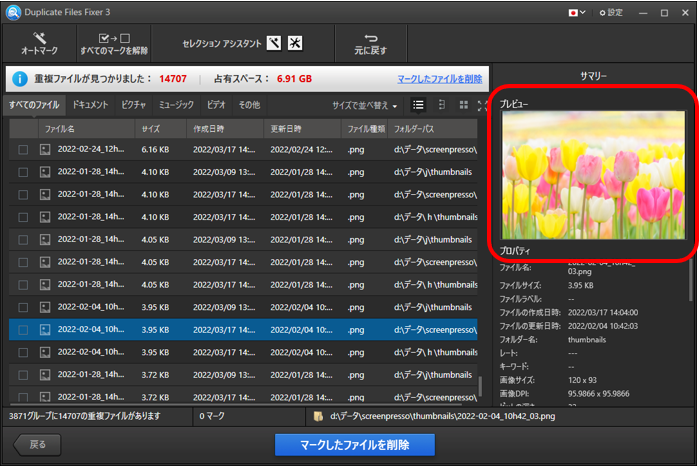Select the Video (ビデオ) tab
Viewport: 699px width, 467px height.
tap(216, 105)
